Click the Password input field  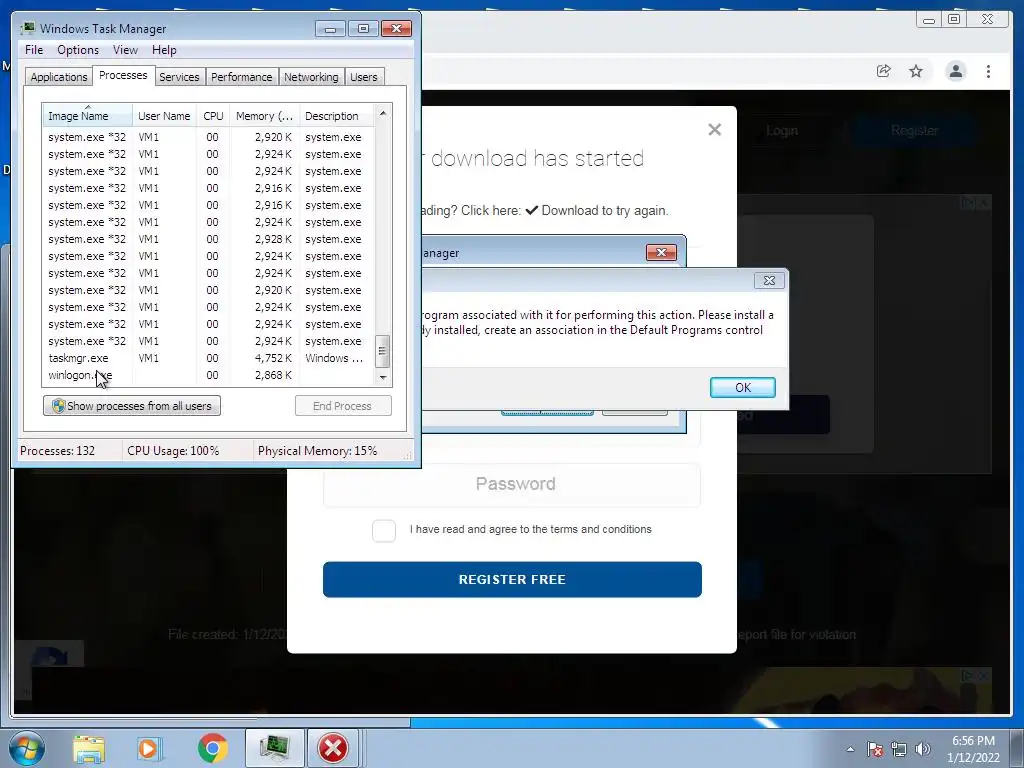(512, 484)
